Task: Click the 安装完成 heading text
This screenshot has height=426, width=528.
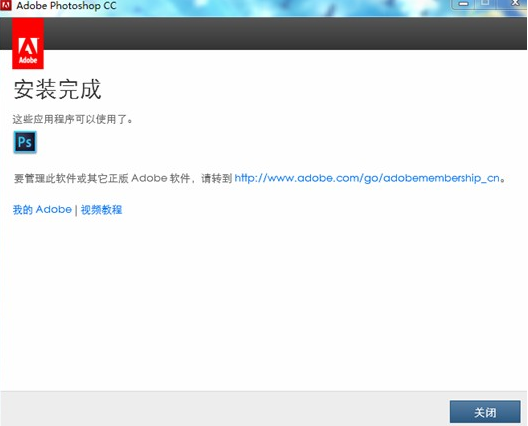Action: (x=57, y=89)
